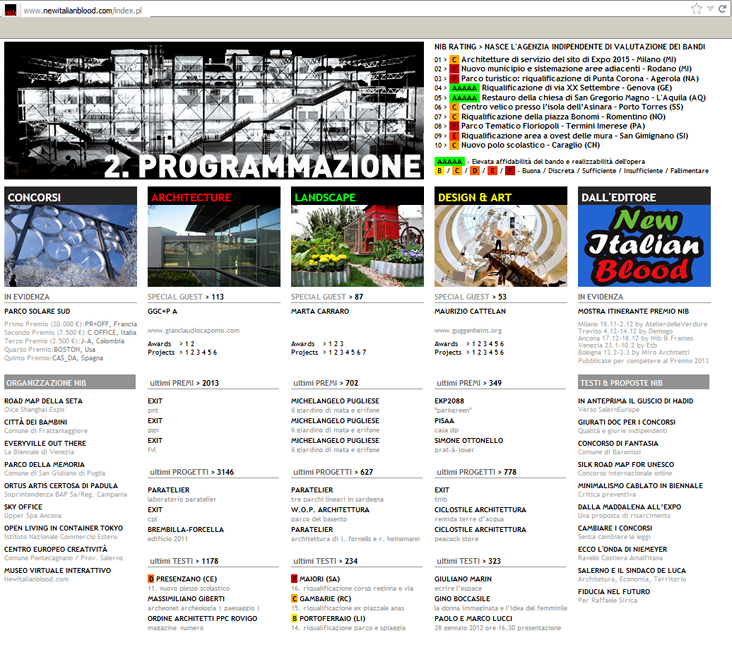This screenshot has width=732, height=645.
Task: Open GIULIANO MARIN text
Action: click(463, 579)
